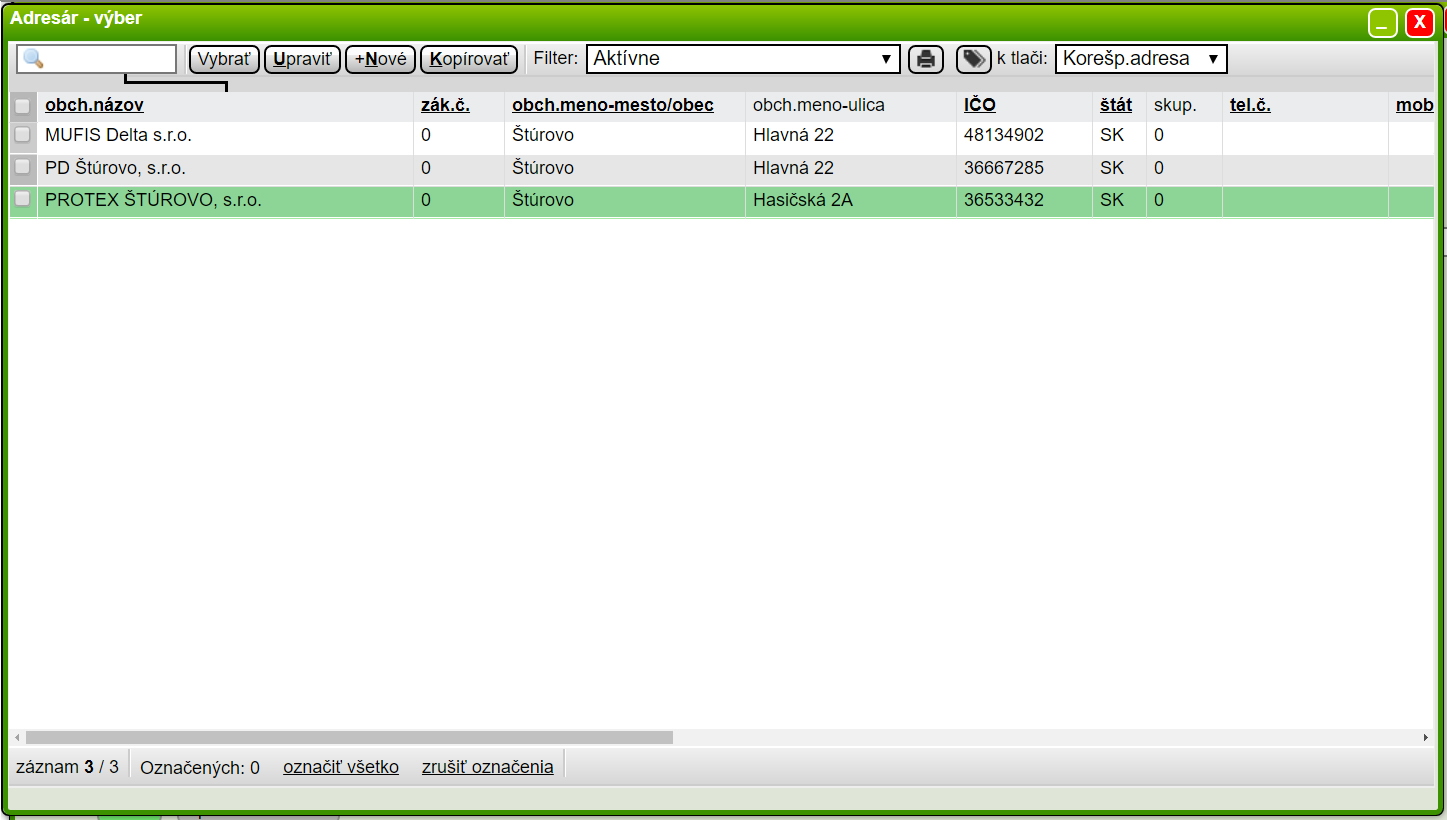Click IČO value 36533432

pos(1004,200)
